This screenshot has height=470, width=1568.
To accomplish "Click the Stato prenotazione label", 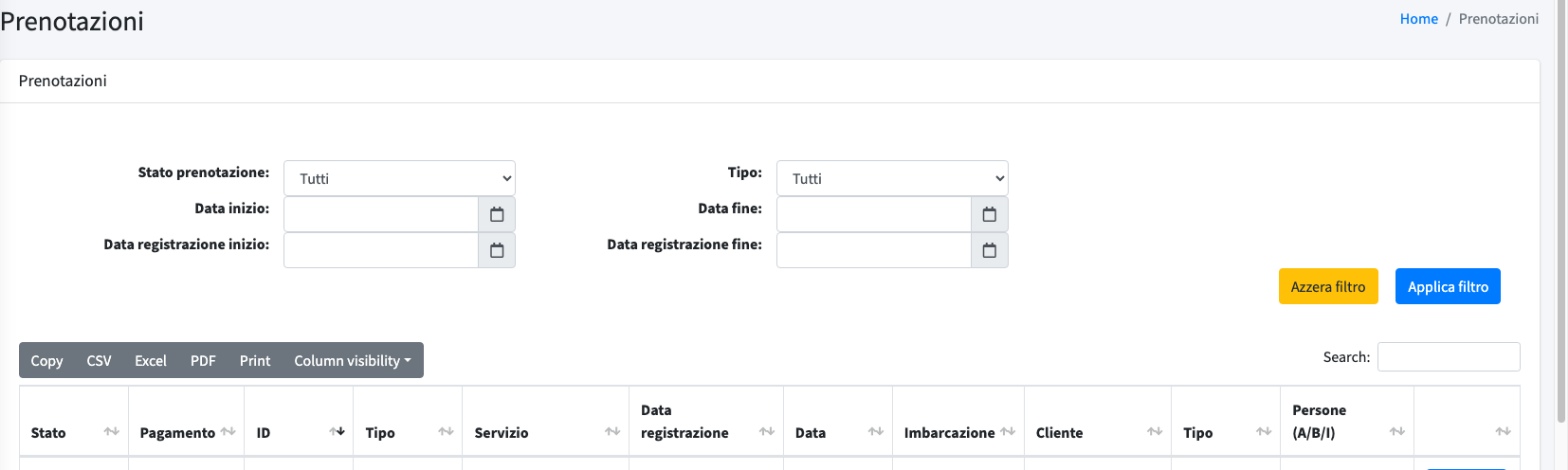I will point(203,172).
